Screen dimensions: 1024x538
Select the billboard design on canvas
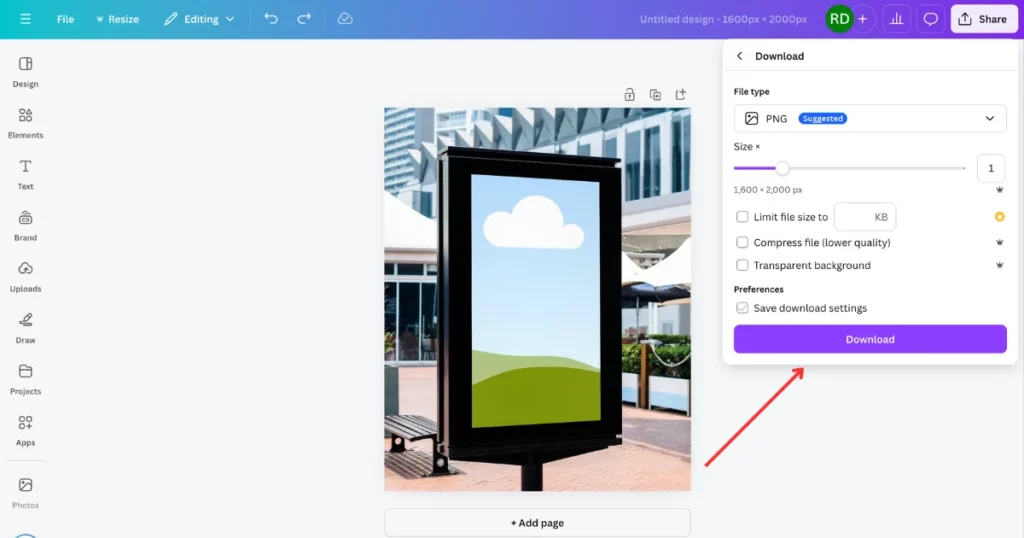pyautogui.click(x=537, y=299)
